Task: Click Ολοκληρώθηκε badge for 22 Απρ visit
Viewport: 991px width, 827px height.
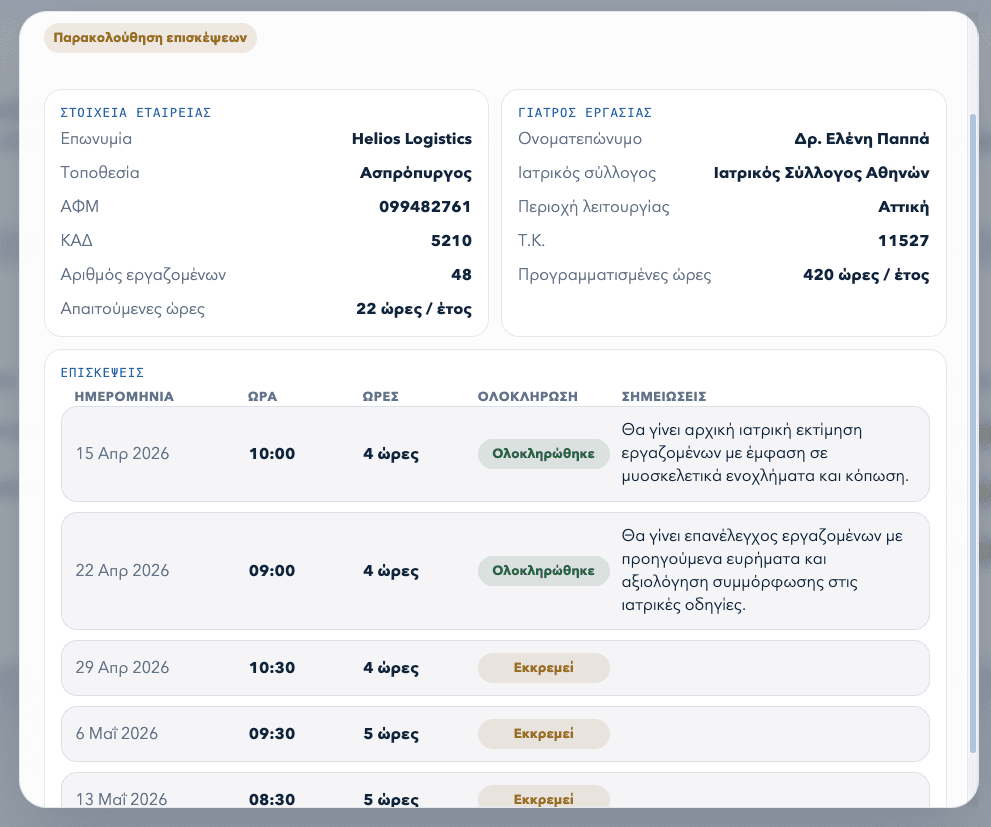Action: 544,570
